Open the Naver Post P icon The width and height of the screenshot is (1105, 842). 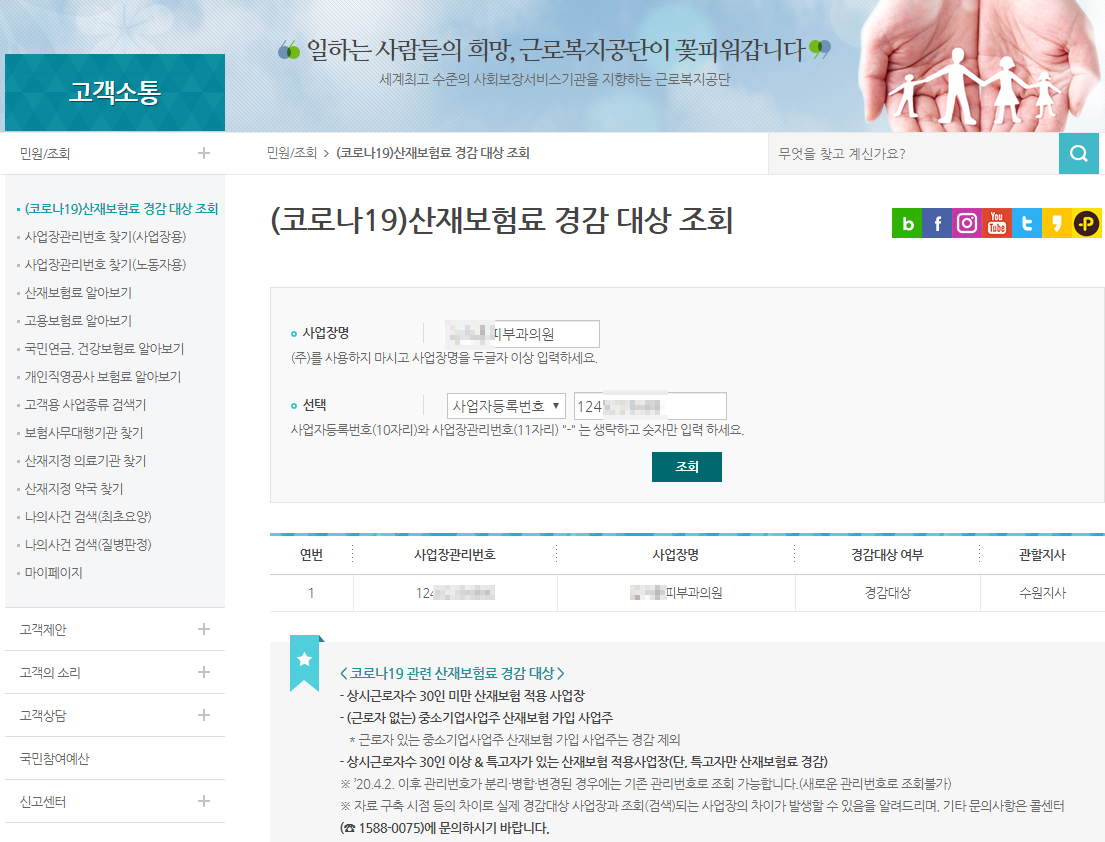(x=1086, y=224)
